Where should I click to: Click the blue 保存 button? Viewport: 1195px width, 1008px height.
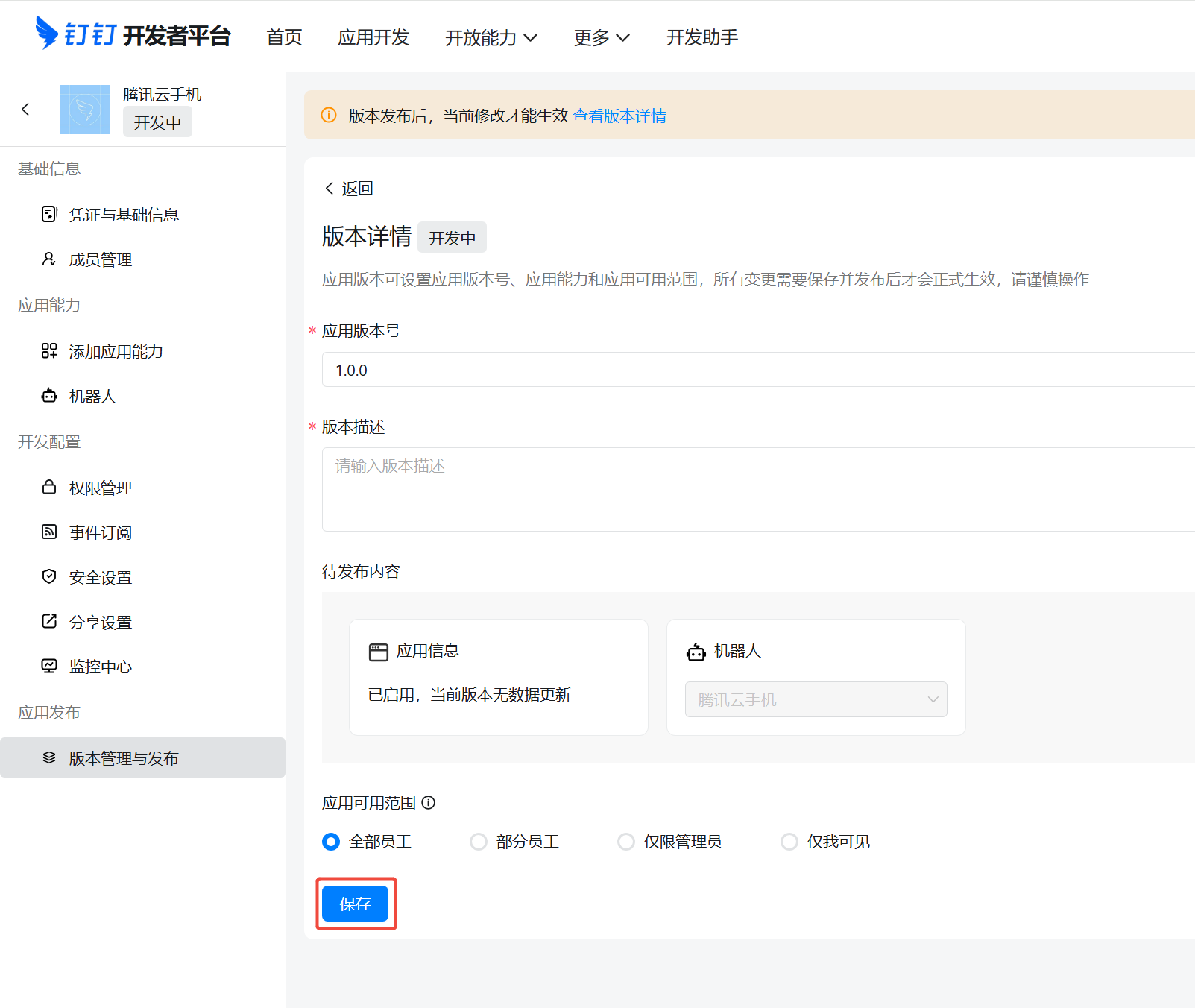click(356, 904)
